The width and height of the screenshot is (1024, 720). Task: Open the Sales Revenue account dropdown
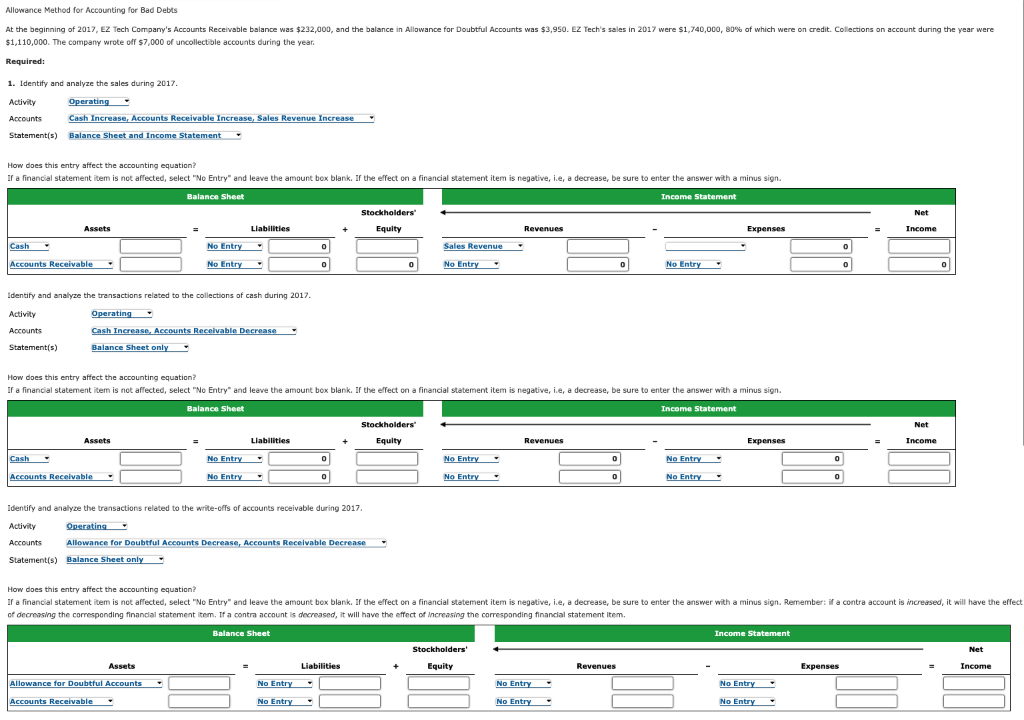coord(483,246)
